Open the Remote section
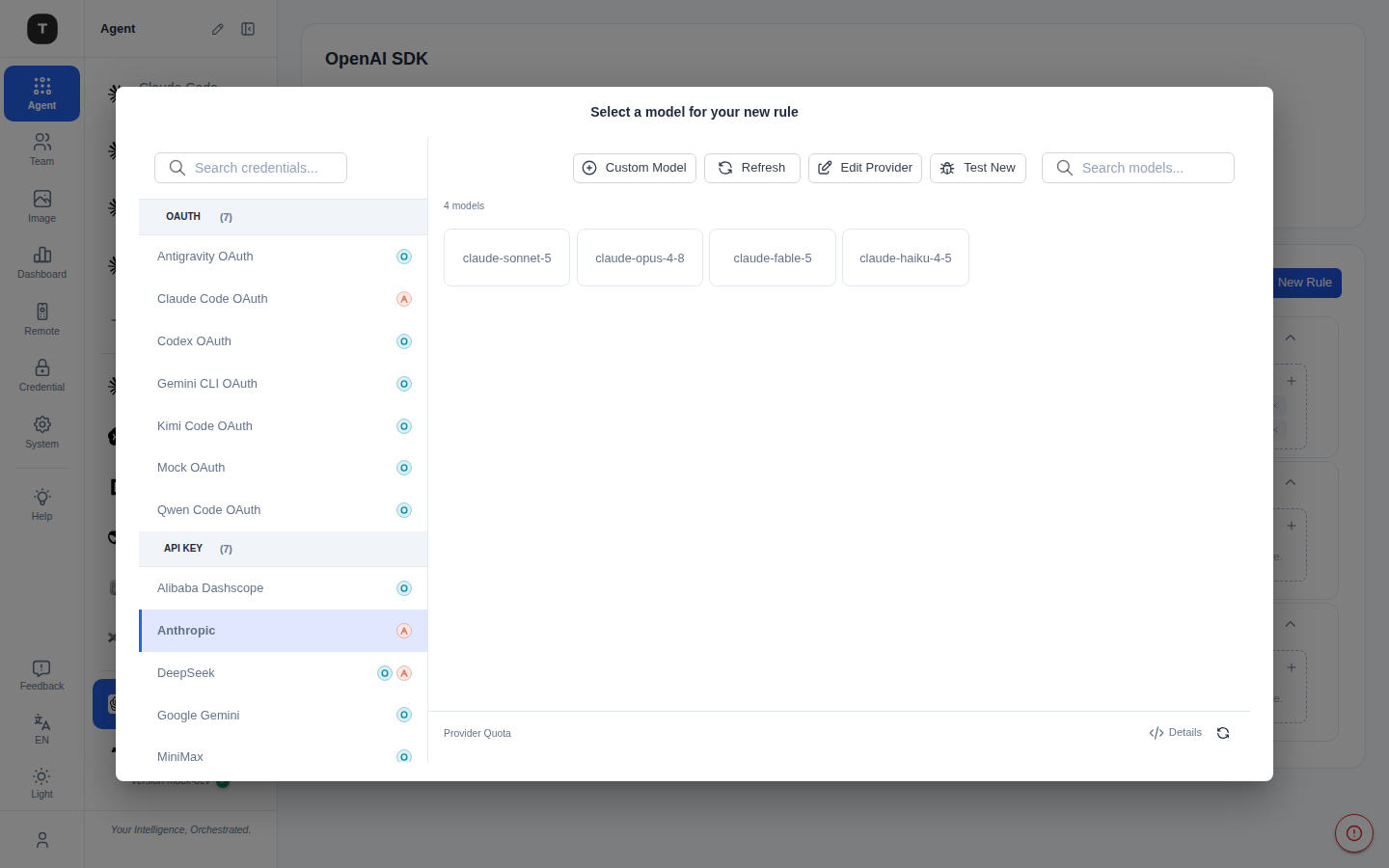 point(41,319)
